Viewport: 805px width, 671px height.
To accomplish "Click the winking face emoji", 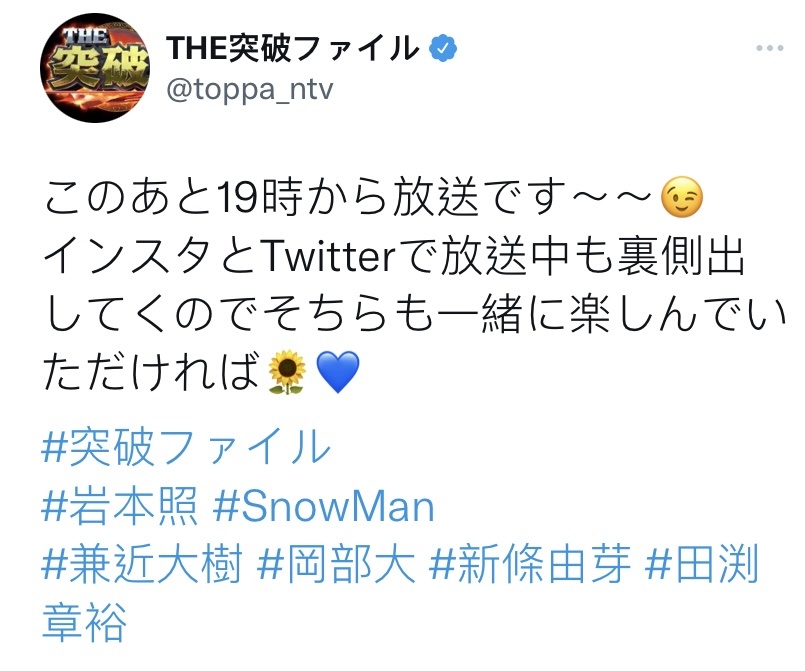I will (681, 197).
